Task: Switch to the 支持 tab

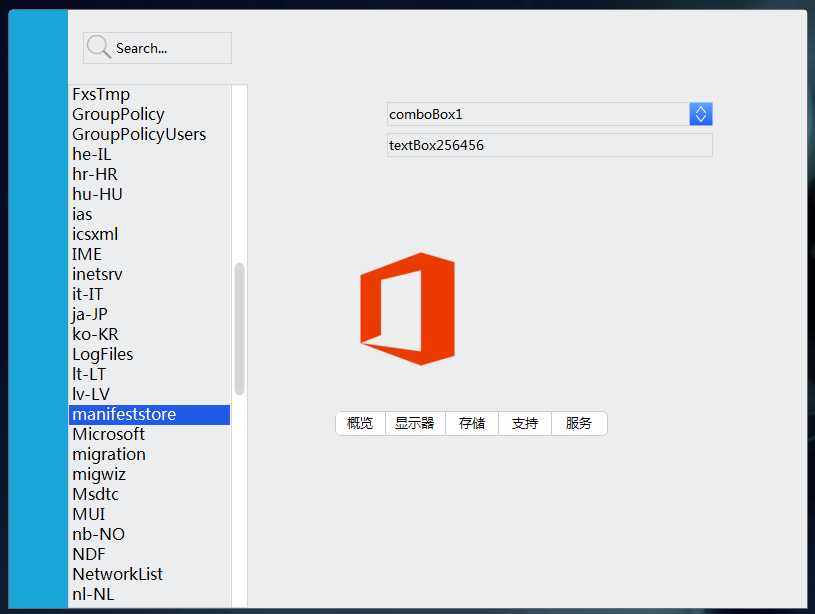Action: tap(525, 423)
